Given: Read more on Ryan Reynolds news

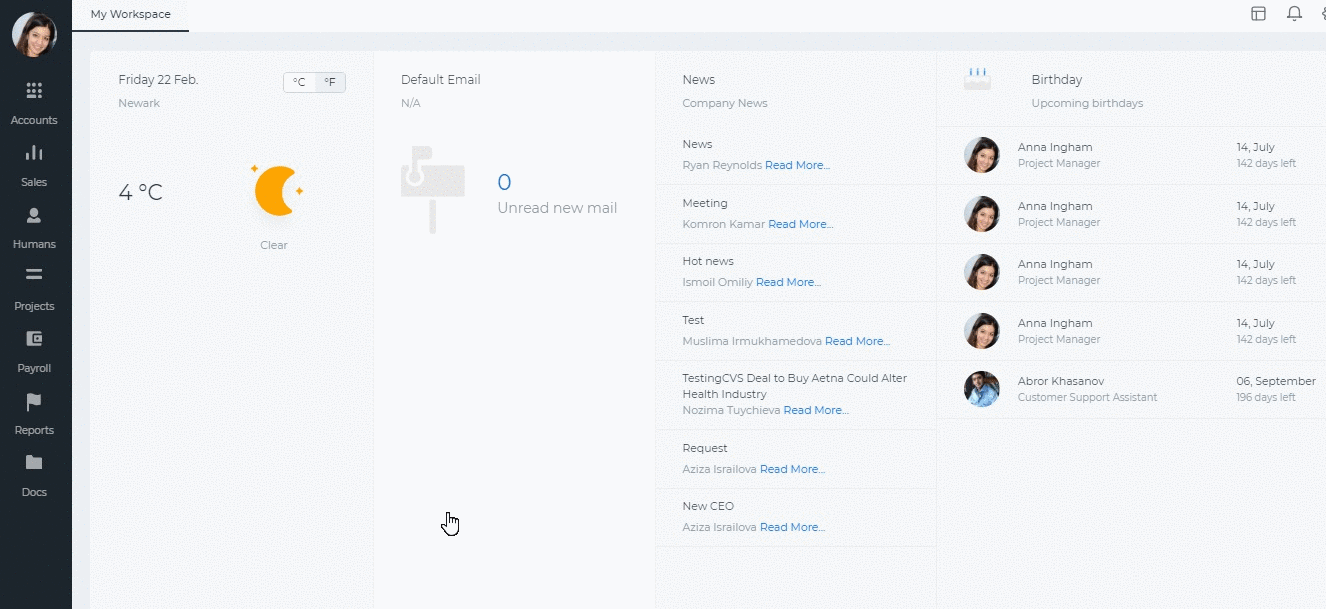Looking at the screenshot, I should point(797,165).
